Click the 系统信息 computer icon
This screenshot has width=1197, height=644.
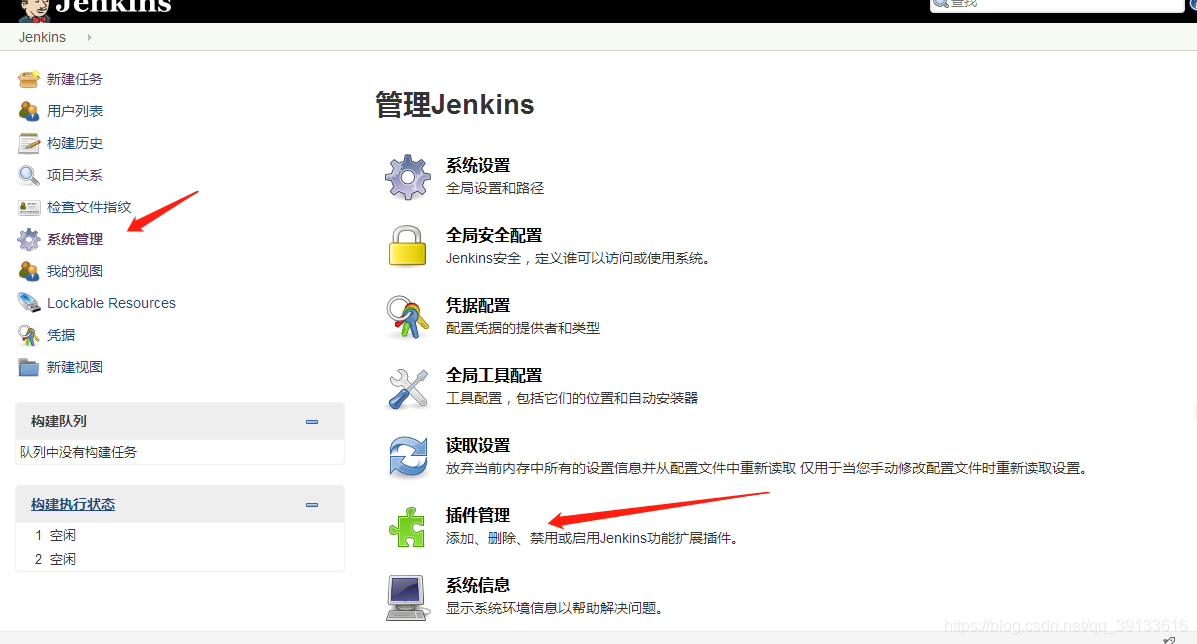407,597
